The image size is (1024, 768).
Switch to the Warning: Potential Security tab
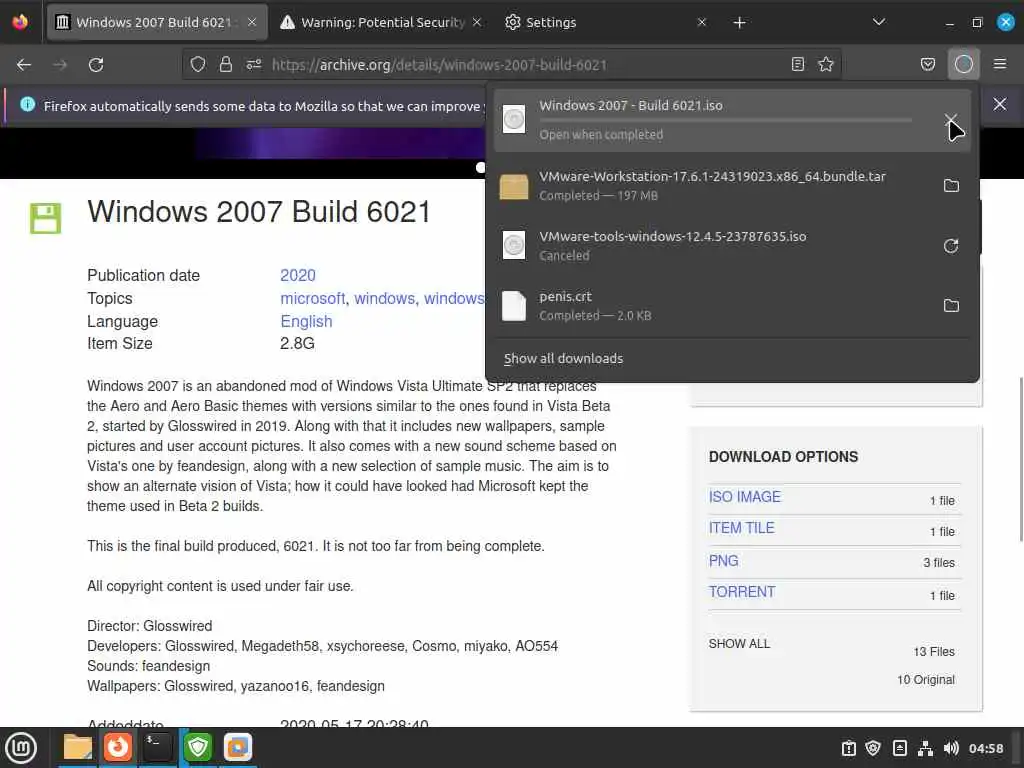pos(382,22)
